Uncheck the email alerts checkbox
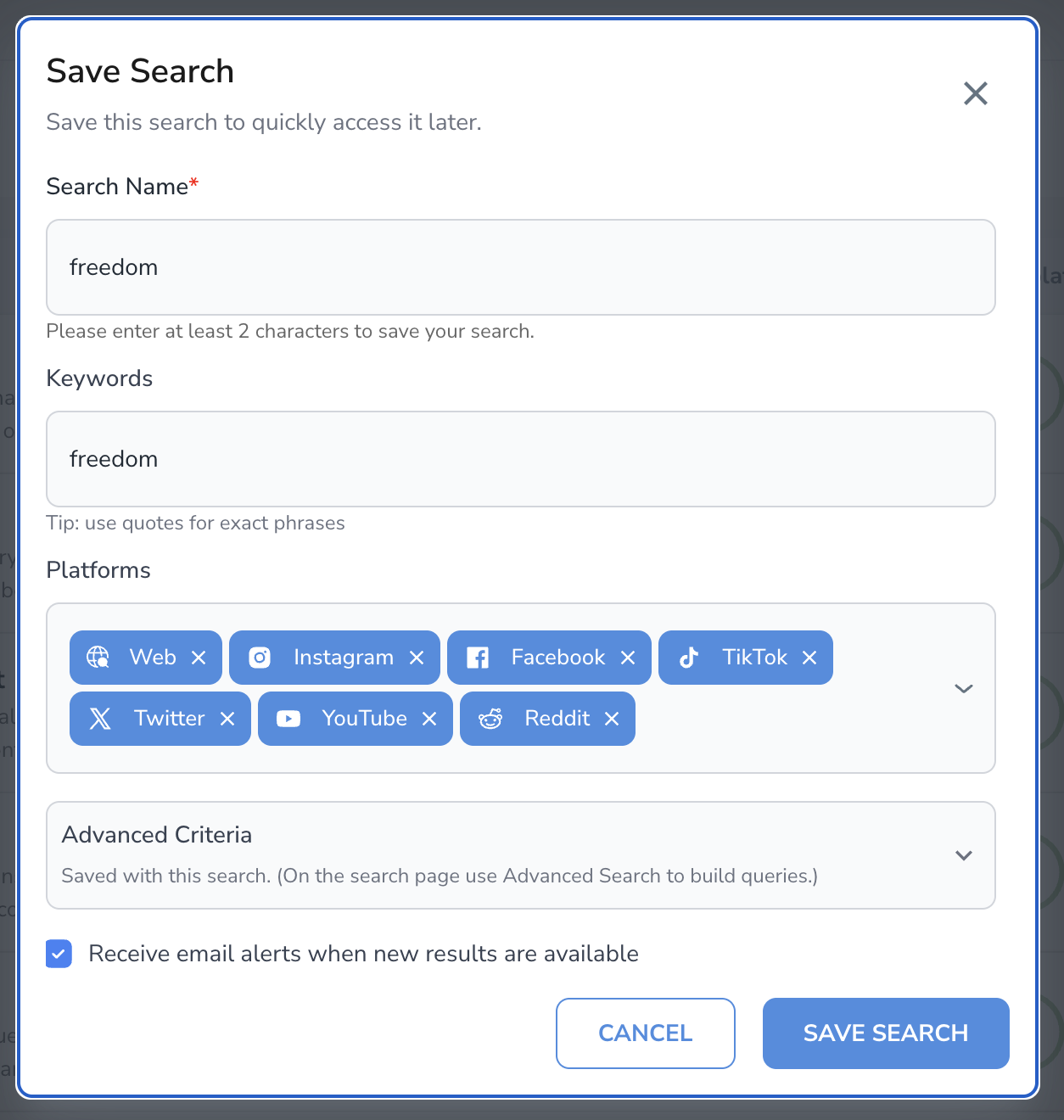This screenshot has height=1120, width=1064. (59, 954)
